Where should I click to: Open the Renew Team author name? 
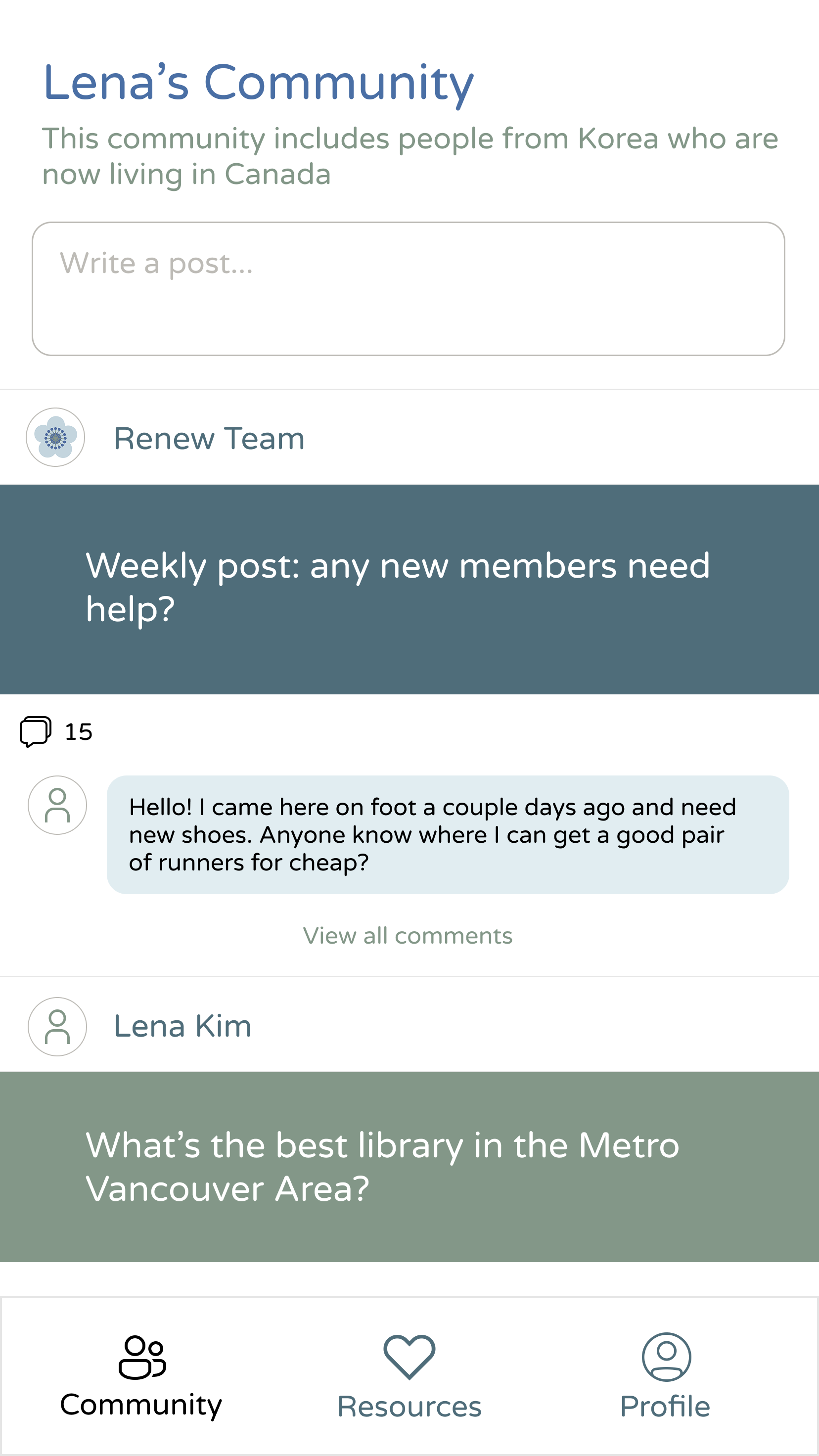click(x=209, y=438)
